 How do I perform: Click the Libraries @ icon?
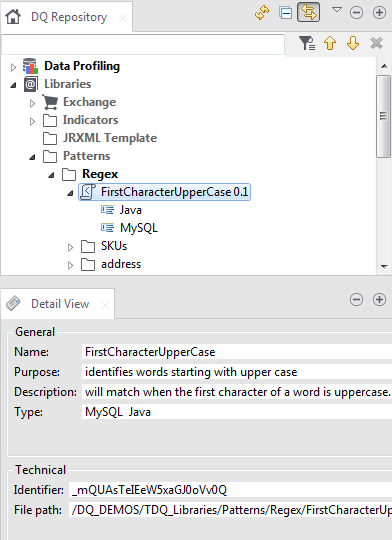30,84
